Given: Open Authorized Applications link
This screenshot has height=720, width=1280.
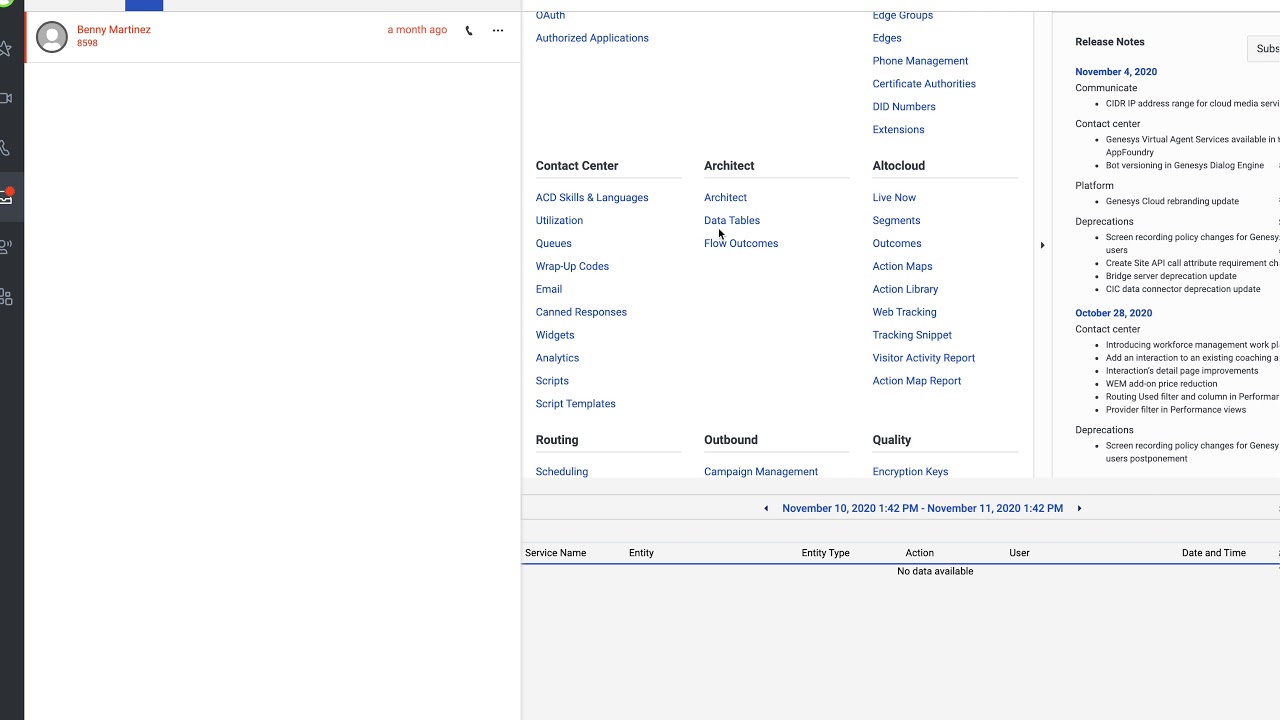Looking at the screenshot, I should click(x=592, y=38).
